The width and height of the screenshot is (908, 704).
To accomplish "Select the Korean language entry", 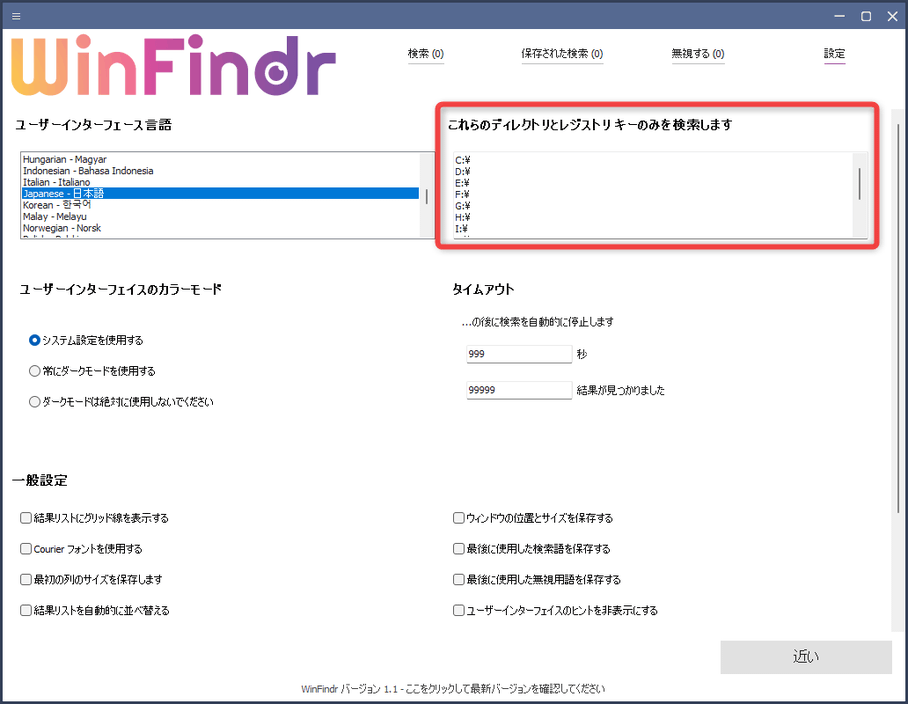I will click(x=220, y=205).
